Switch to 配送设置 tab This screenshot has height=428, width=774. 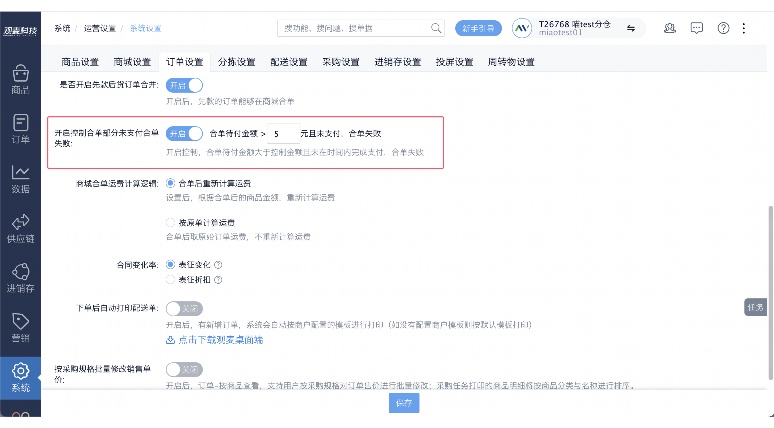pos(289,62)
